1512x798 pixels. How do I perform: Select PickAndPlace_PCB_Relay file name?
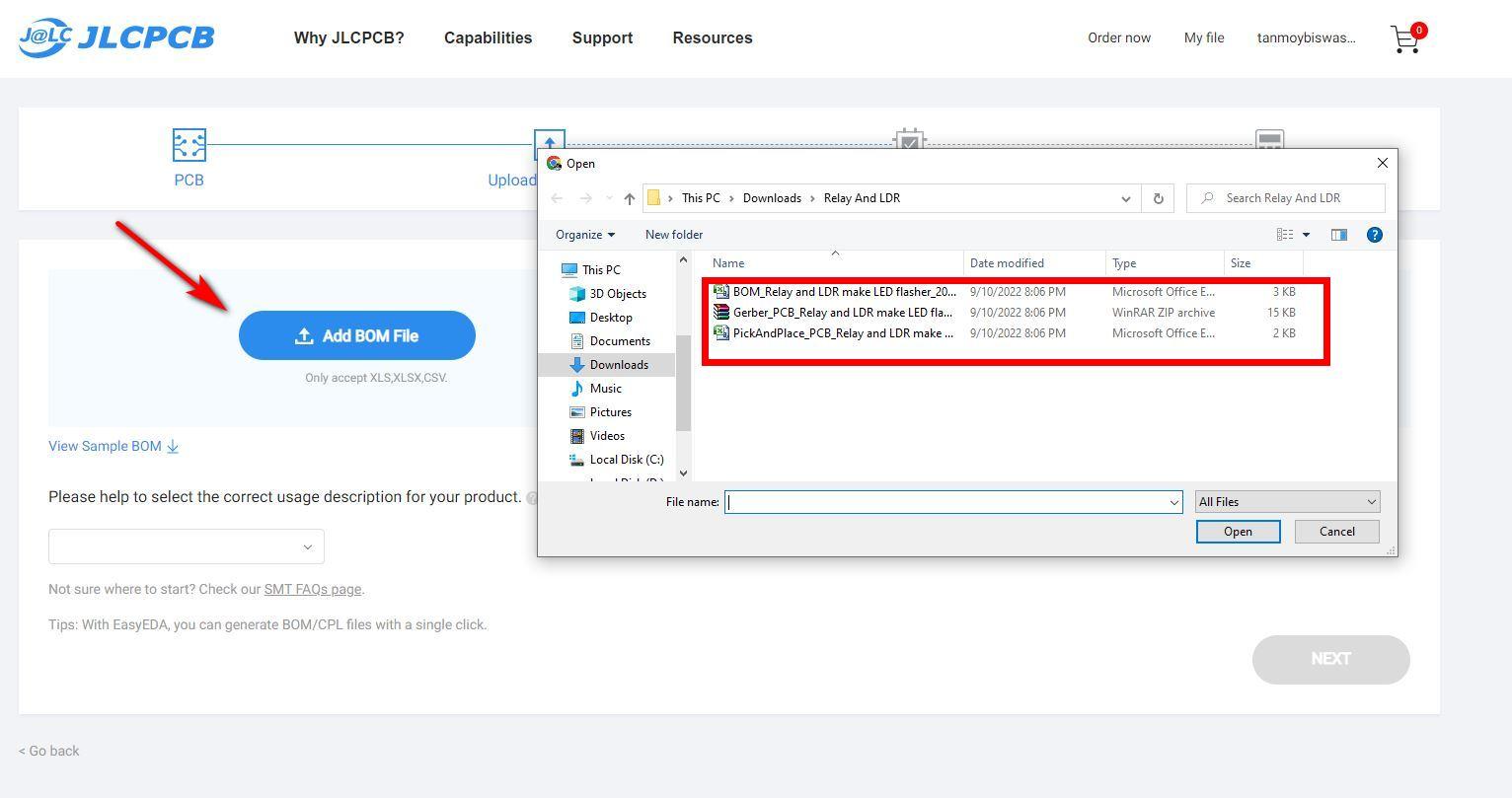point(844,333)
